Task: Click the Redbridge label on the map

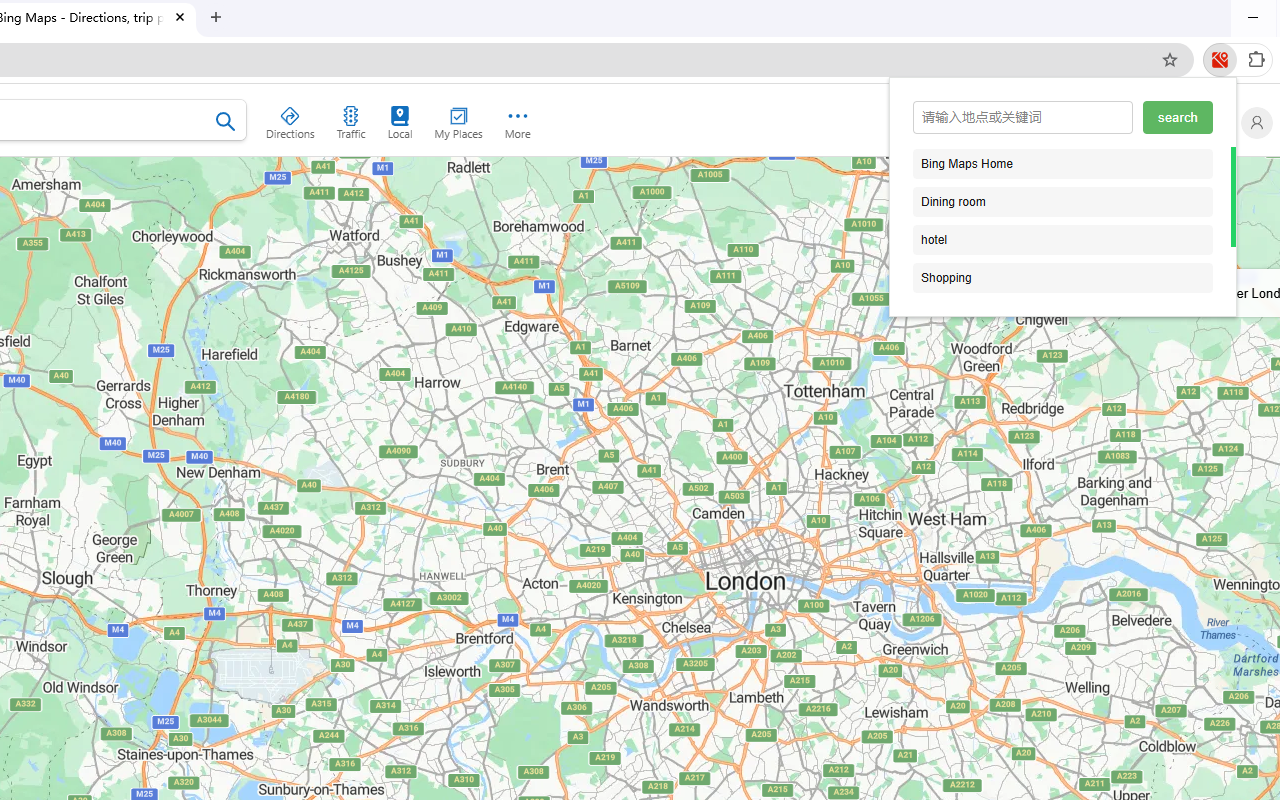Action: (1032, 408)
